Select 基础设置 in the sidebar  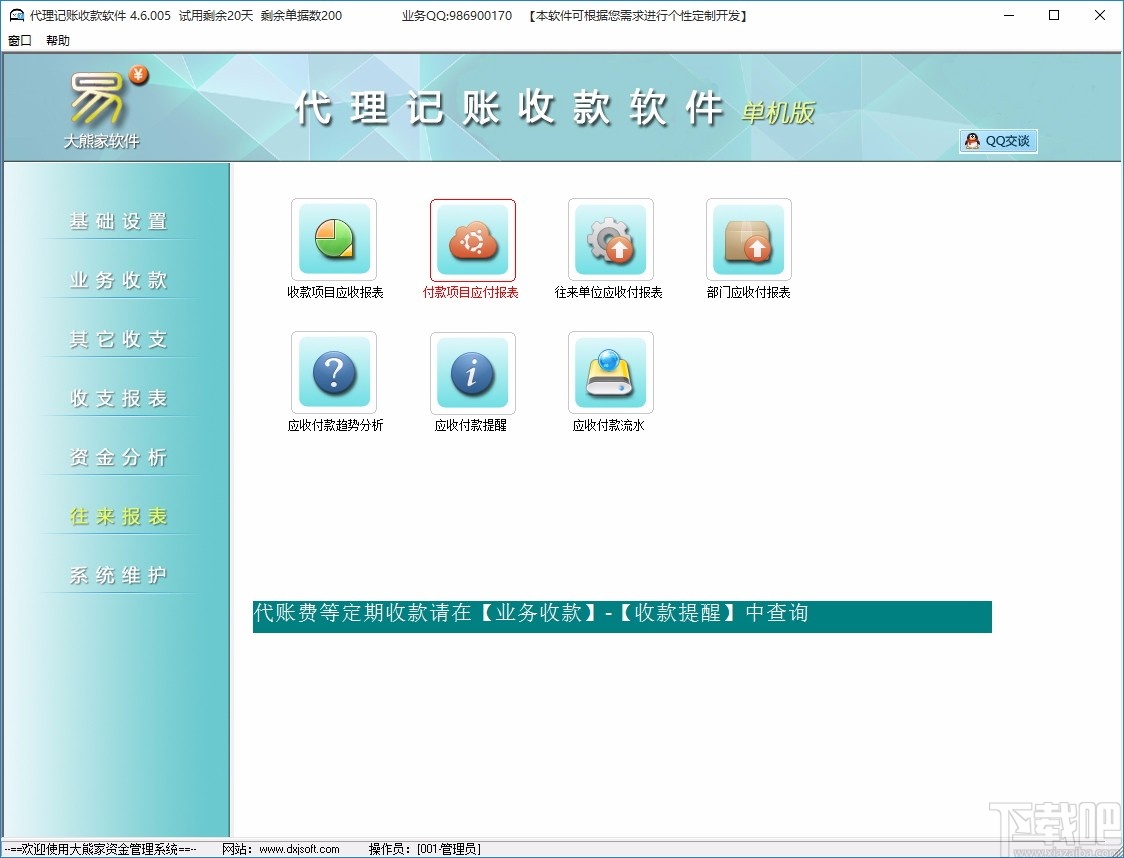(x=118, y=221)
